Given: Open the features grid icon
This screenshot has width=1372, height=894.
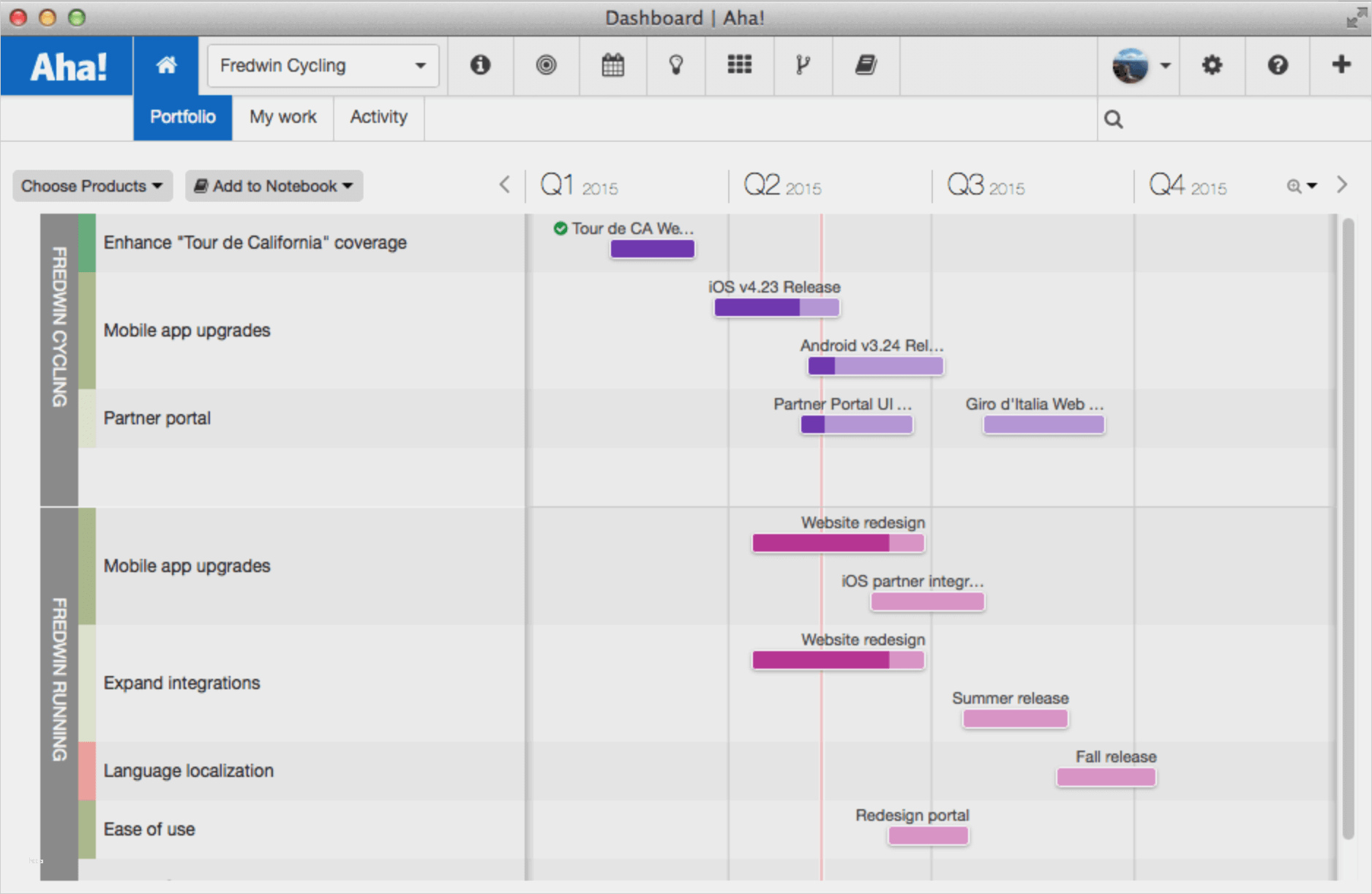Looking at the screenshot, I should (x=739, y=66).
